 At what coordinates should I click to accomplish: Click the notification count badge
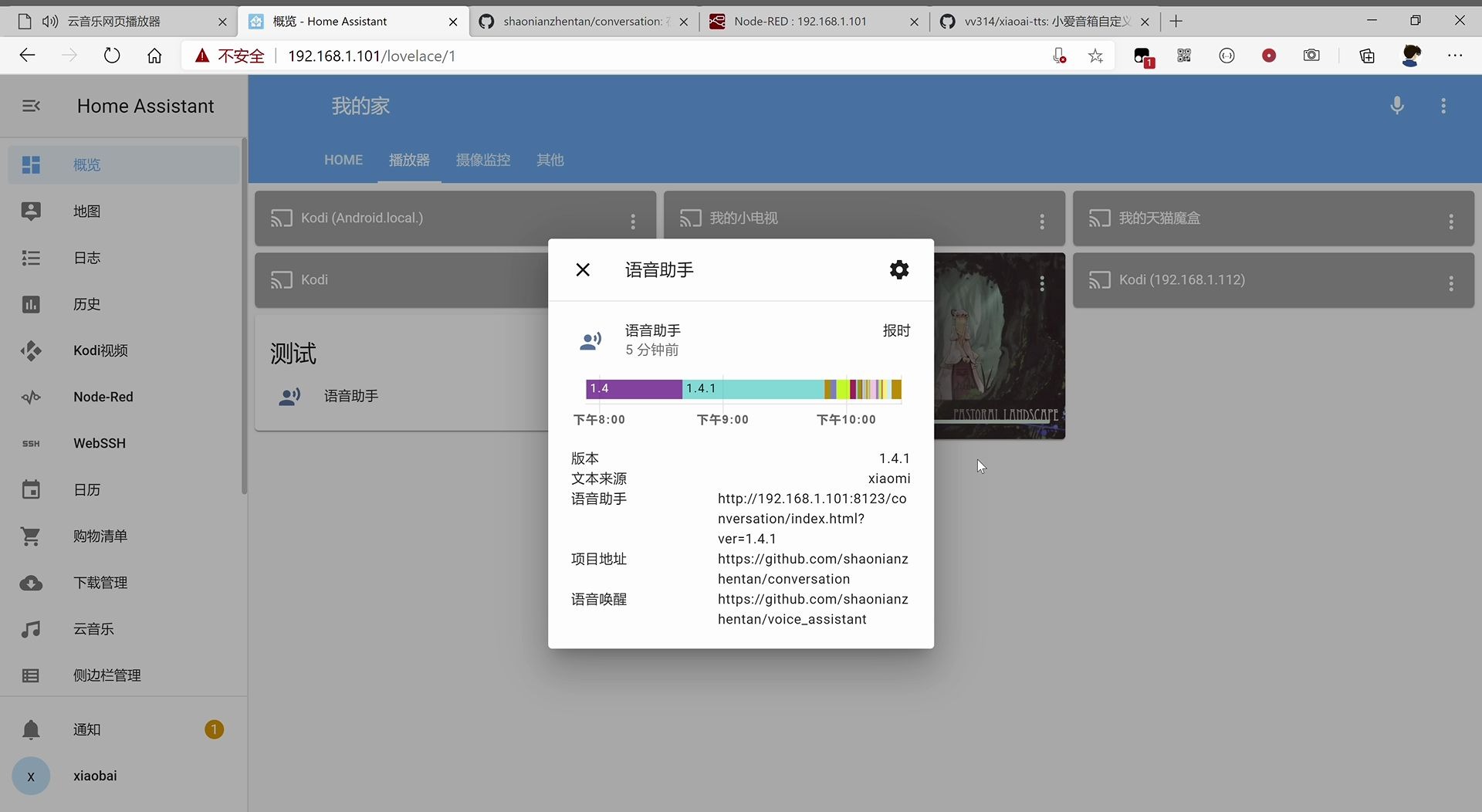coord(214,729)
